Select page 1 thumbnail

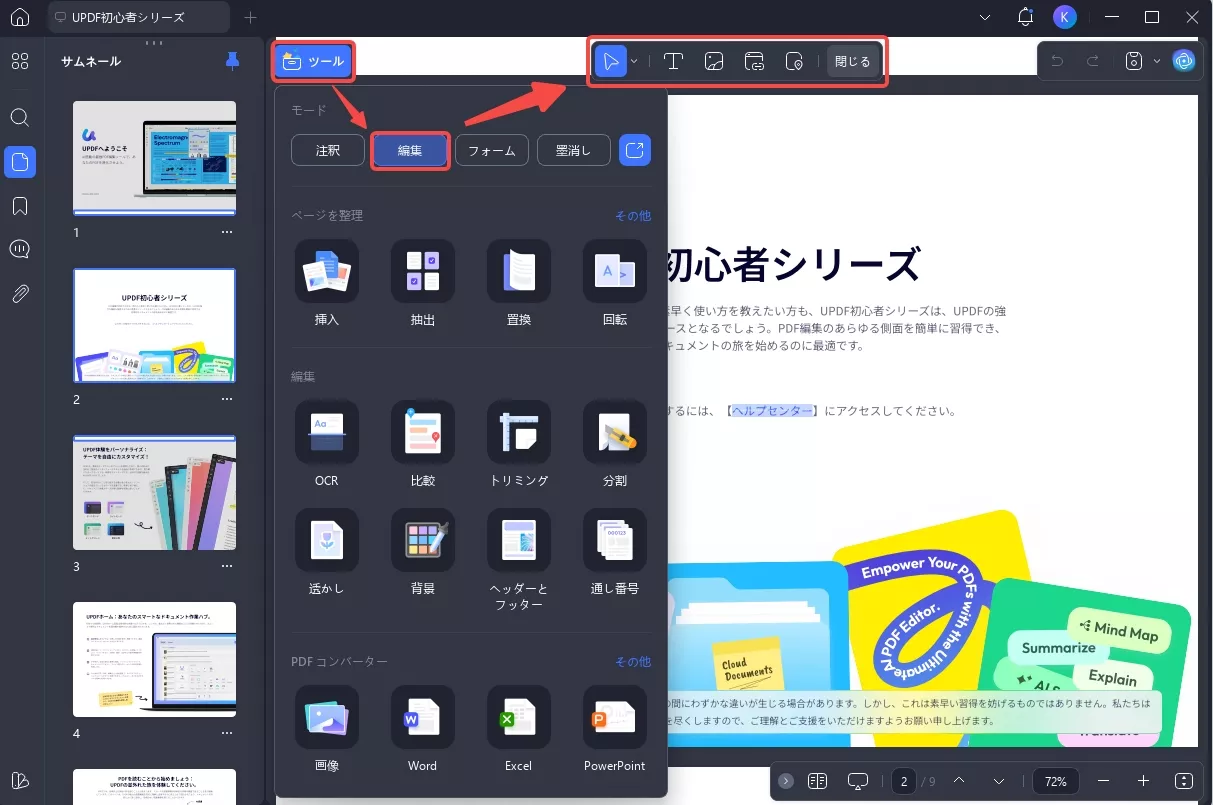155,158
